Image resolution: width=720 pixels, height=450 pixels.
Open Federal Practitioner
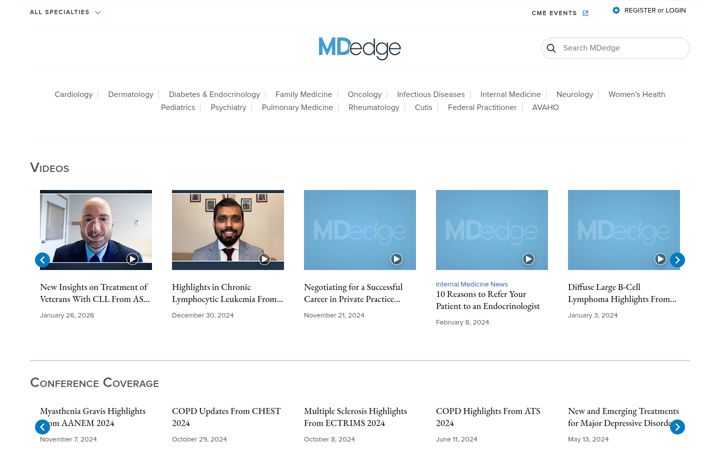coord(482,107)
